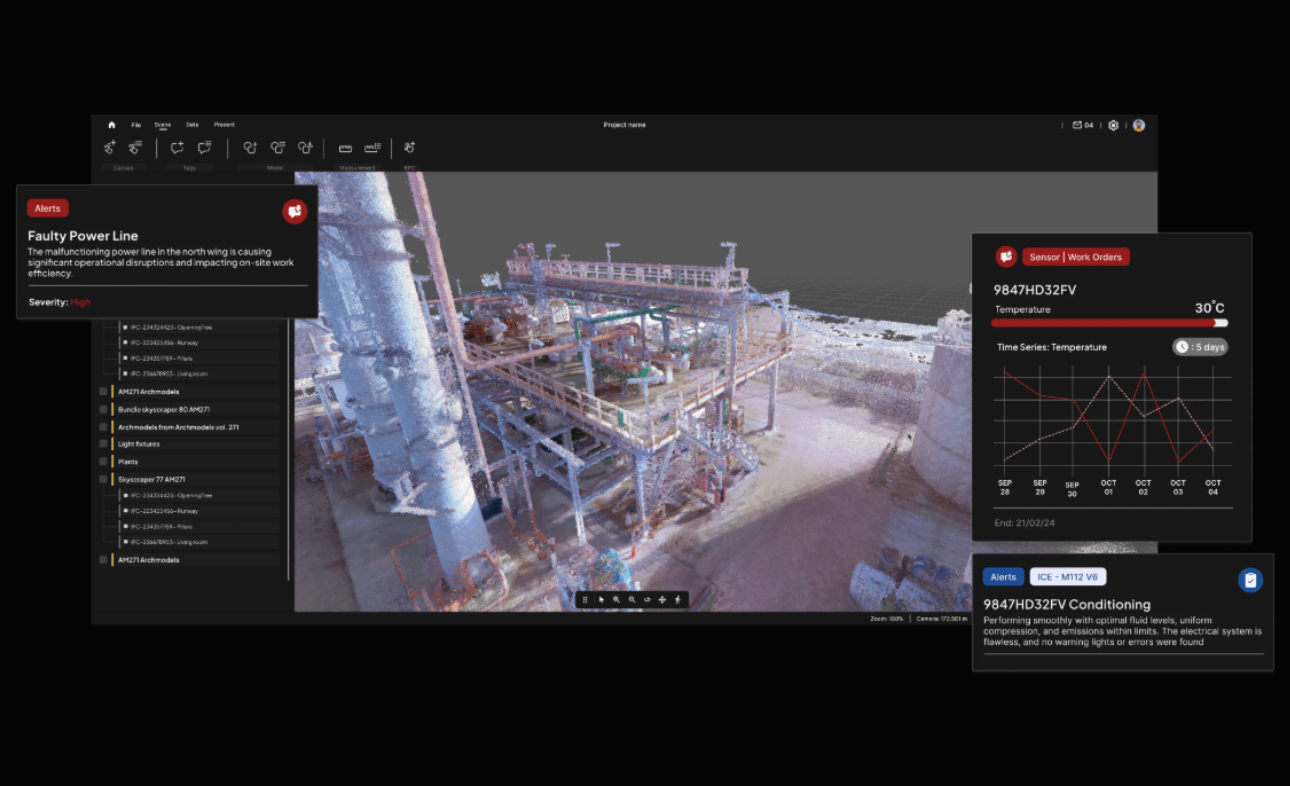The height and width of the screenshot is (786, 1290).
Task: Open the settings gear icon
Action: click(1113, 125)
